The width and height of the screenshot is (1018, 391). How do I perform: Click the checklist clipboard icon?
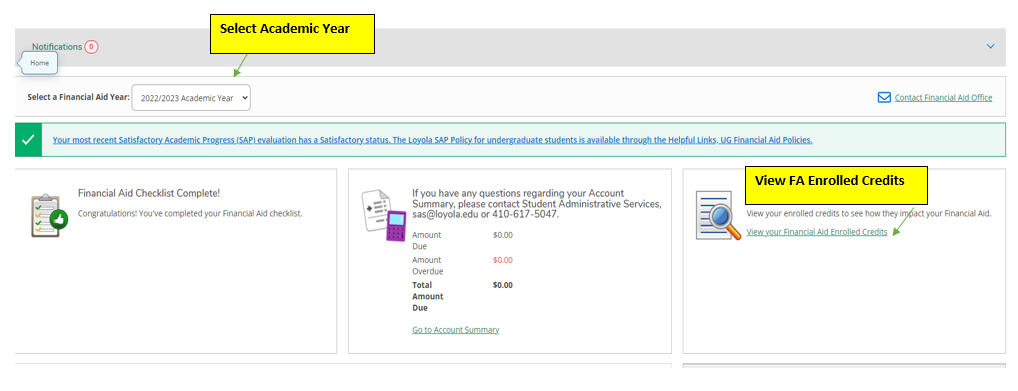pyautogui.click(x=49, y=216)
